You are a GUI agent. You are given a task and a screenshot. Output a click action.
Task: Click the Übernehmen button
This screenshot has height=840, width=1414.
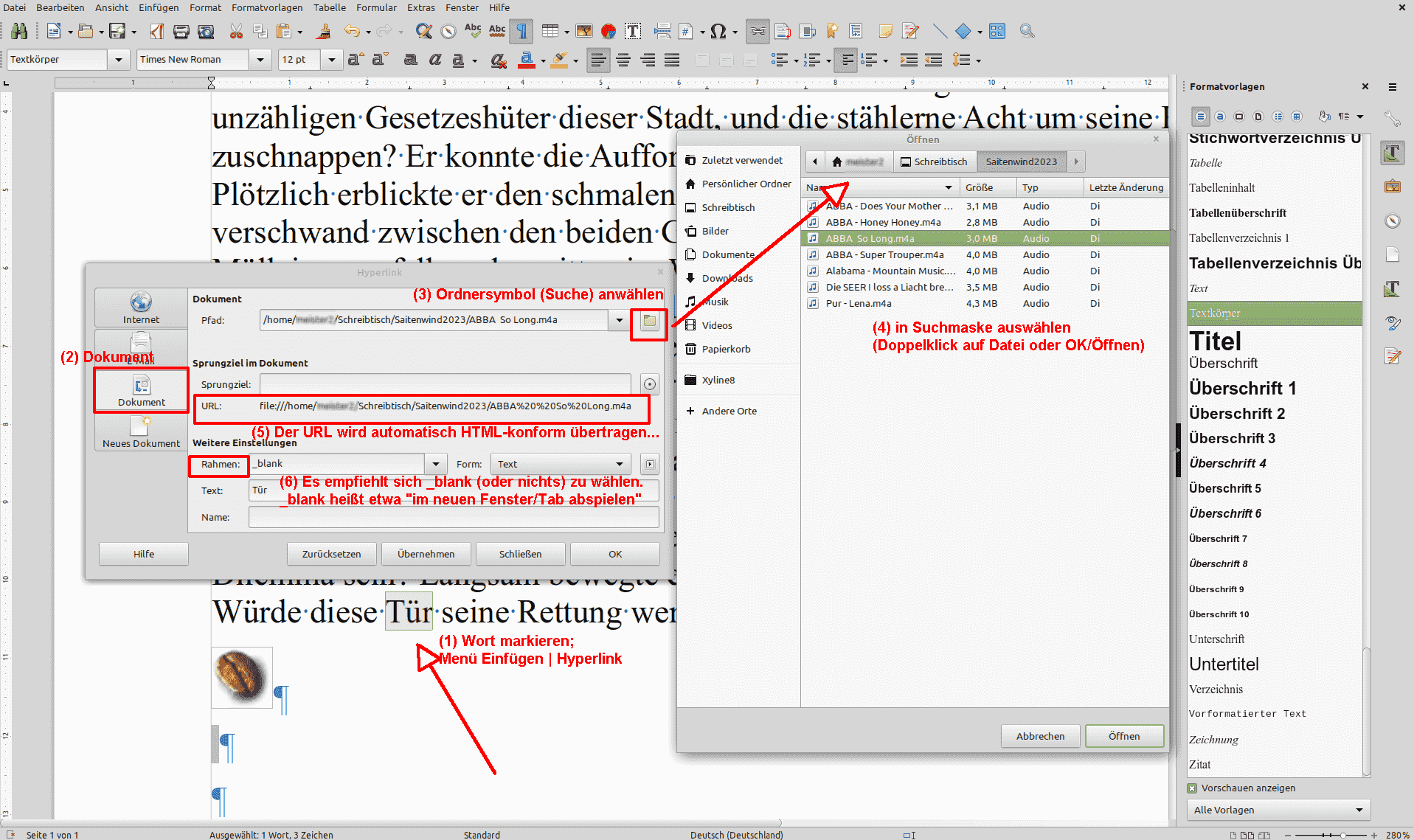point(426,554)
